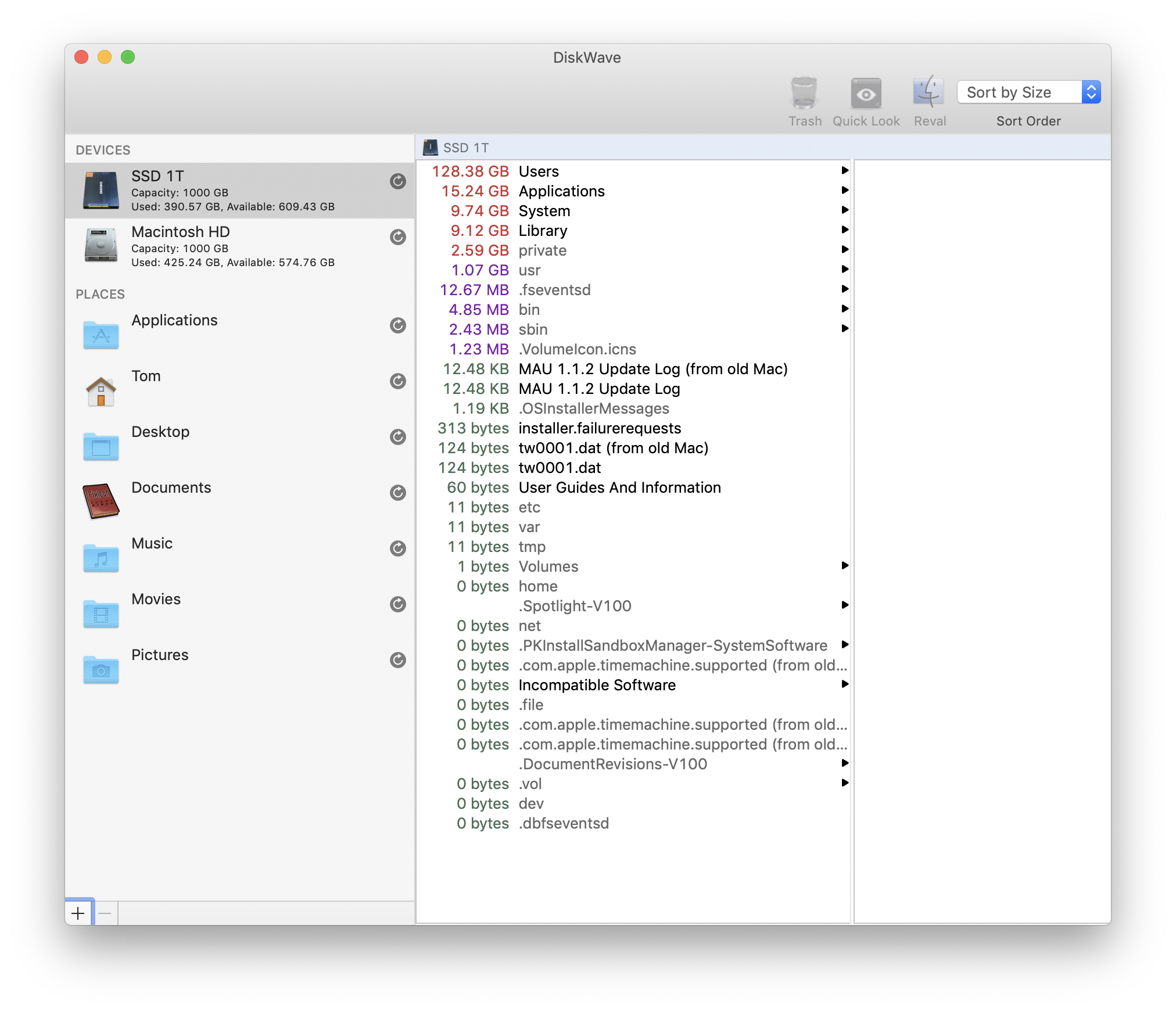The width and height of the screenshot is (1176, 1011).
Task: Expand the Volumes folder arrow
Action: coord(845,565)
